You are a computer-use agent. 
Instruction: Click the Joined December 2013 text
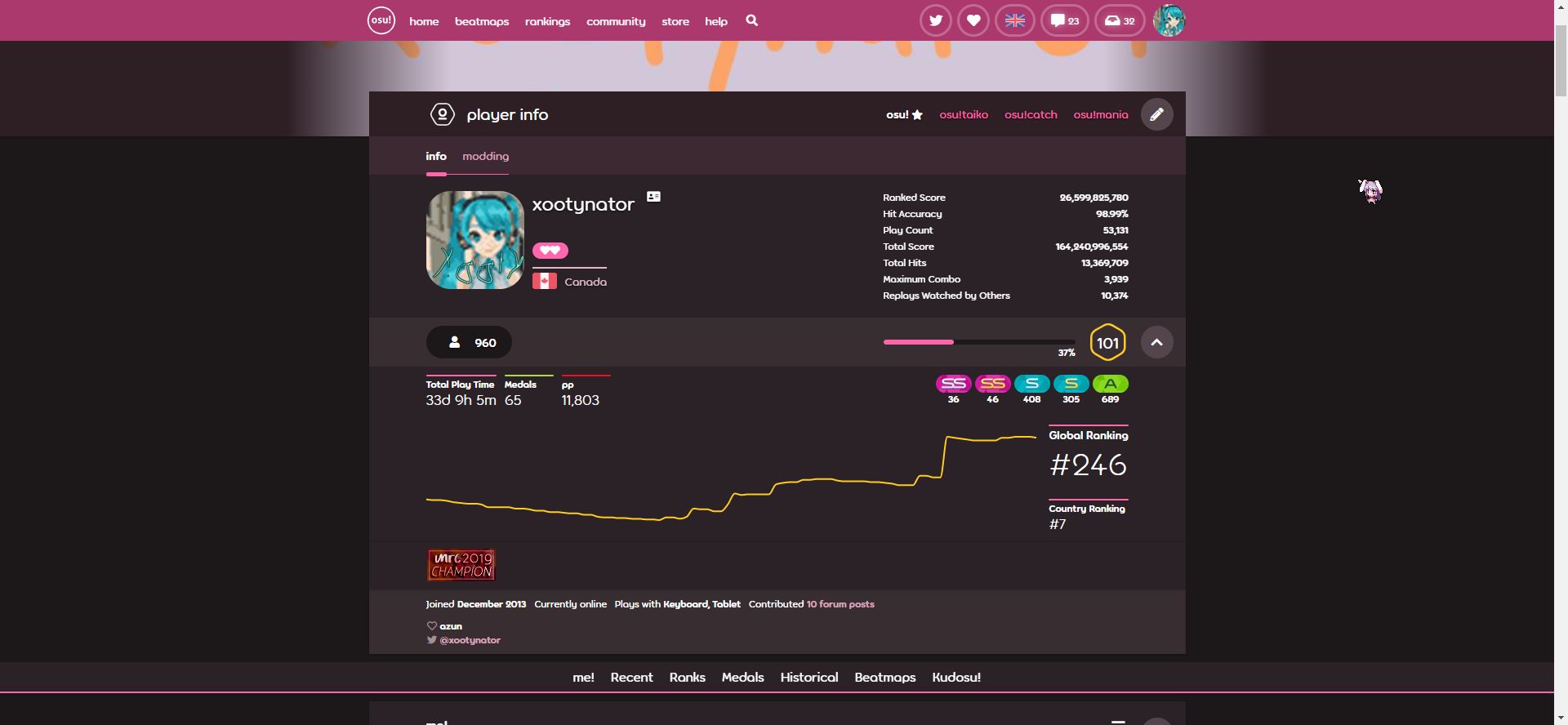coord(475,604)
